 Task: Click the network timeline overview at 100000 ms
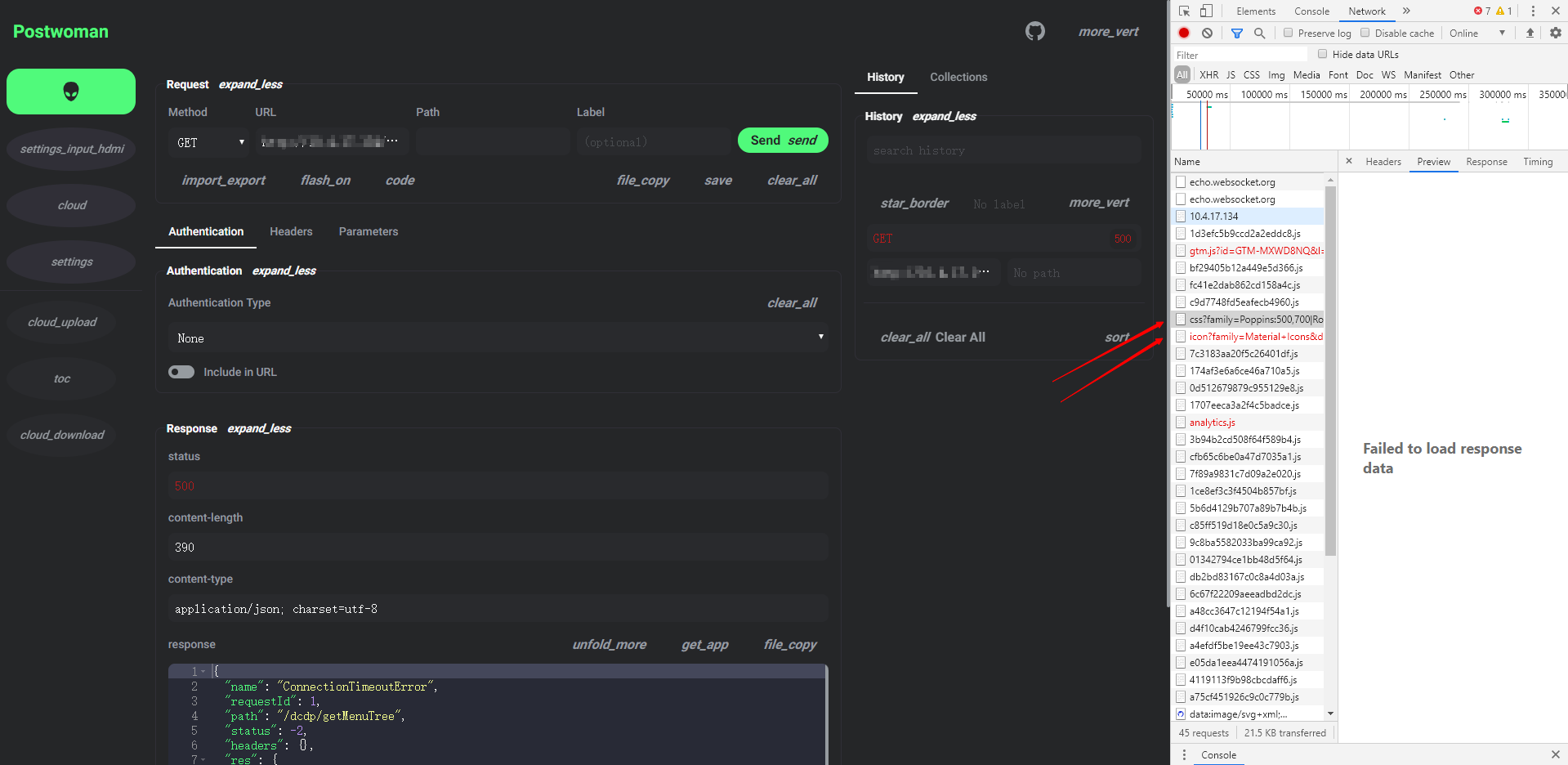[x=1263, y=95]
